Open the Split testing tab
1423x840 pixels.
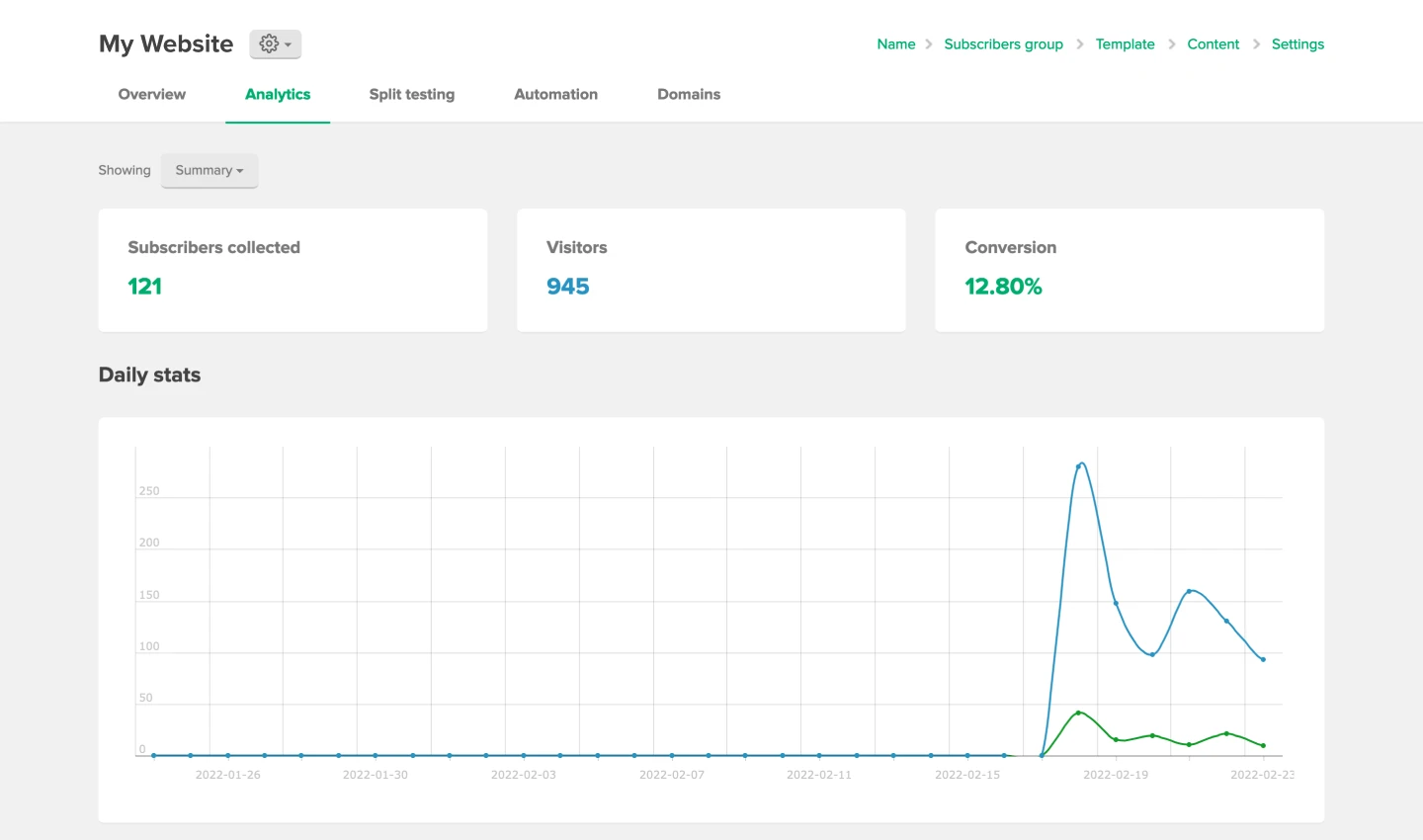tap(412, 94)
